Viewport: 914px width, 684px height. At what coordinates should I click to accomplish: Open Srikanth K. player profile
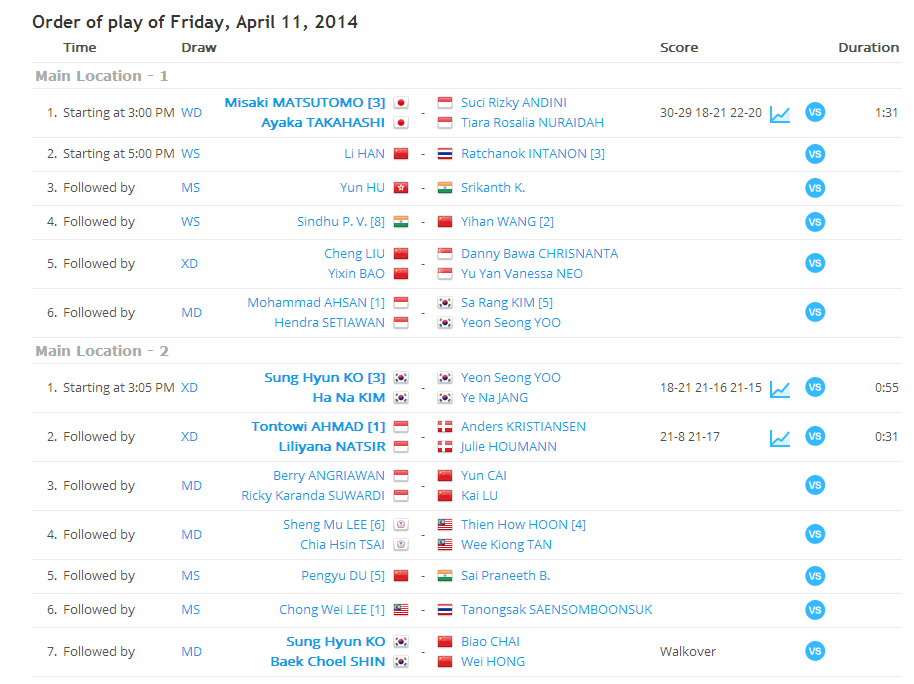click(493, 188)
